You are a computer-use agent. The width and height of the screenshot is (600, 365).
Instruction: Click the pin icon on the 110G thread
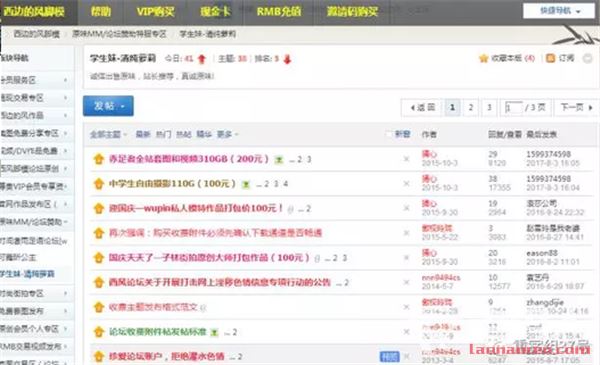pyautogui.click(x=99, y=184)
